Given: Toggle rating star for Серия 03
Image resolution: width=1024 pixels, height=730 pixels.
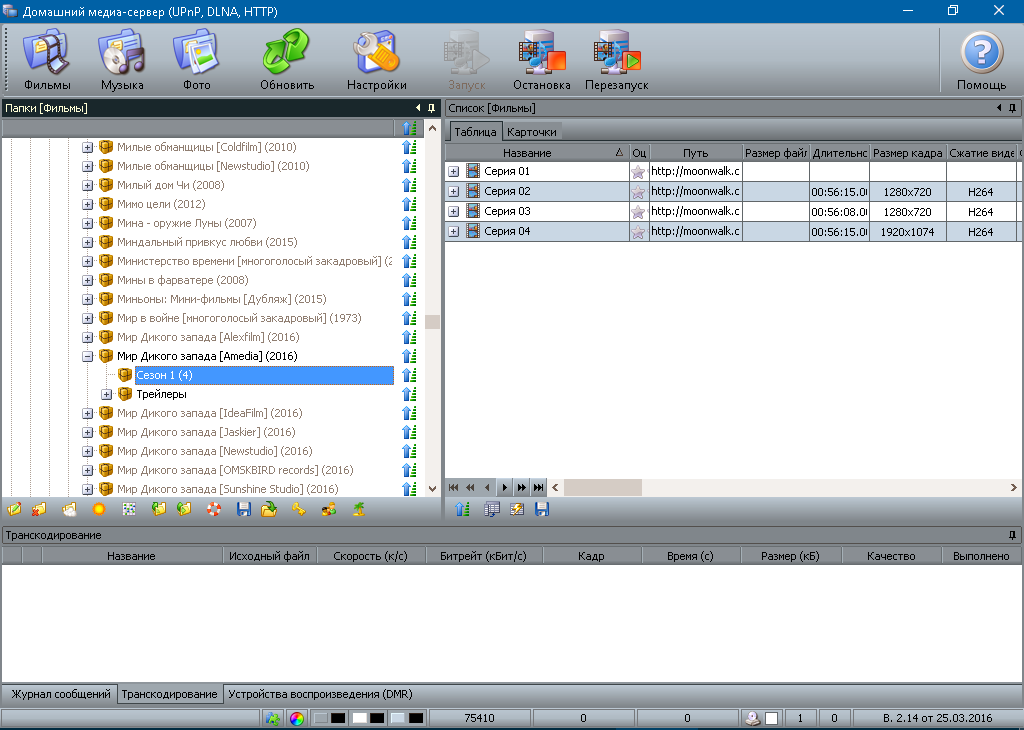Looking at the screenshot, I should pos(638,212).
